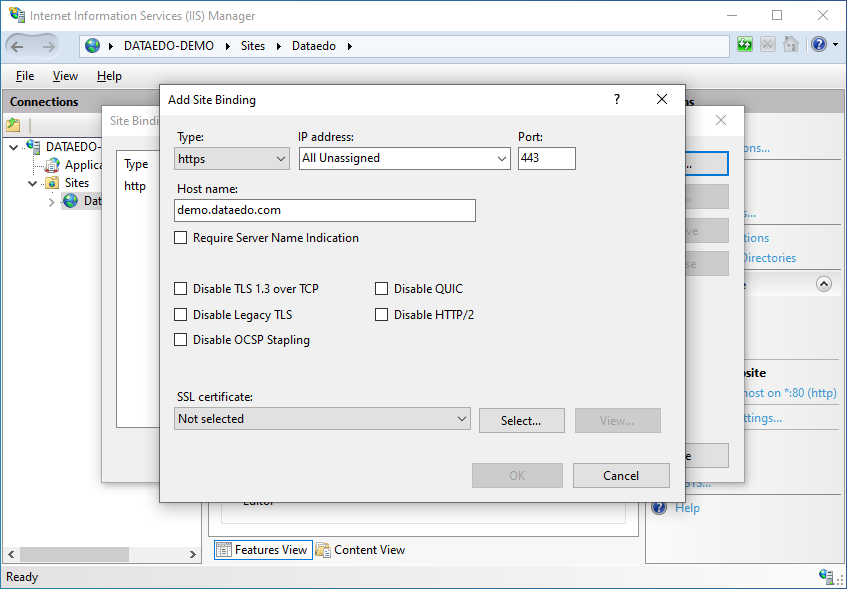The width and height of the screenshot is (847, 589).
Task: Open the File menu
Action: click(x=25, y=76)
